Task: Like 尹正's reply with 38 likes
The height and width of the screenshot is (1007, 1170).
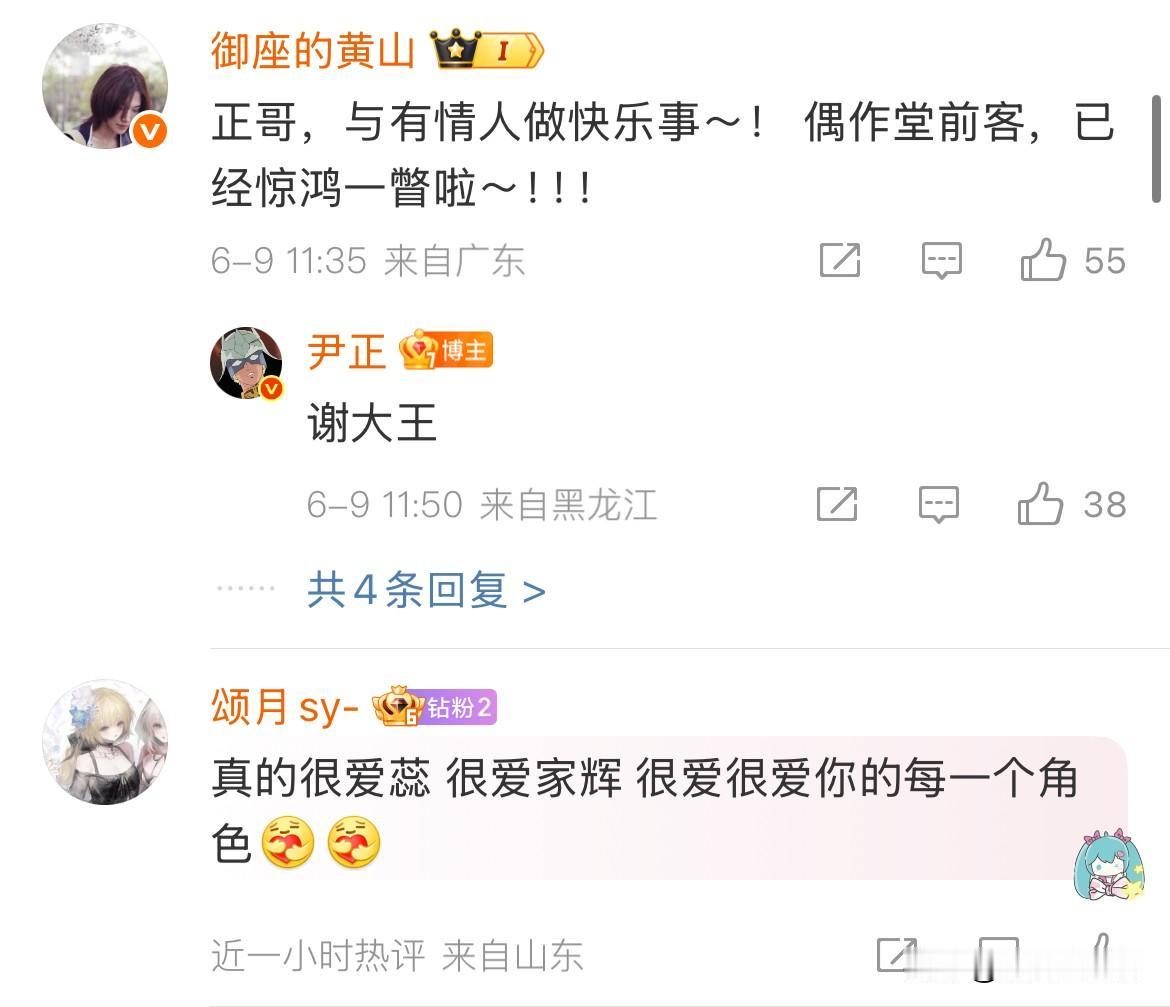Action: (1039, 504)
